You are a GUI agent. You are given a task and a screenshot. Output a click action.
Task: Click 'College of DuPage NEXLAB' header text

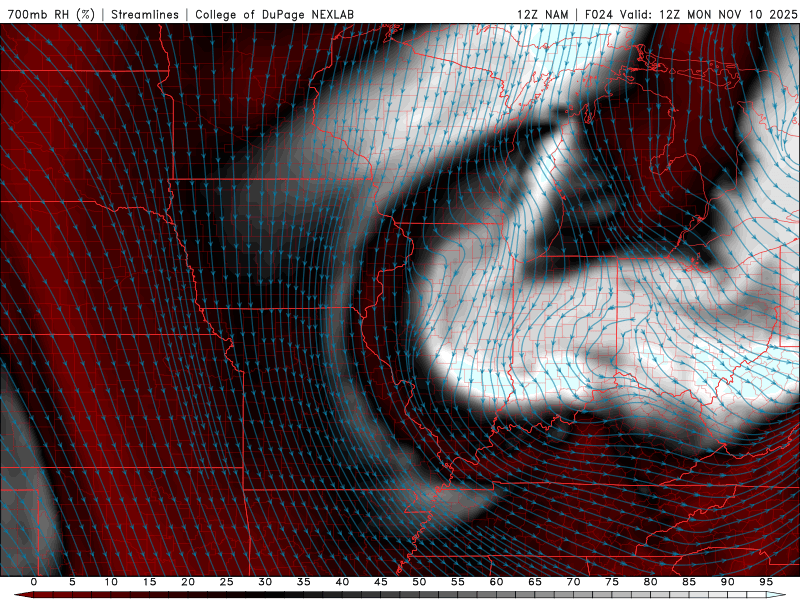pos(274,14)
